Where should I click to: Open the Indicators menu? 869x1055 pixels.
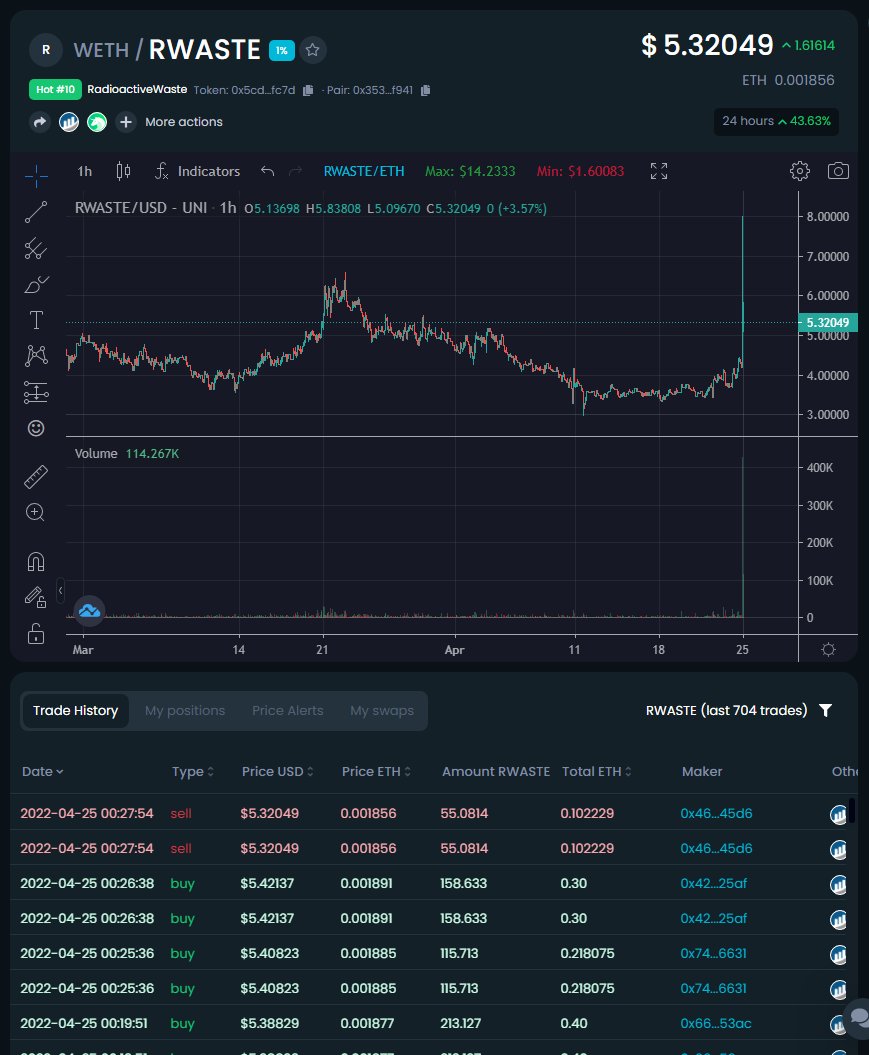pyautogui.click(x=197, y=171)
